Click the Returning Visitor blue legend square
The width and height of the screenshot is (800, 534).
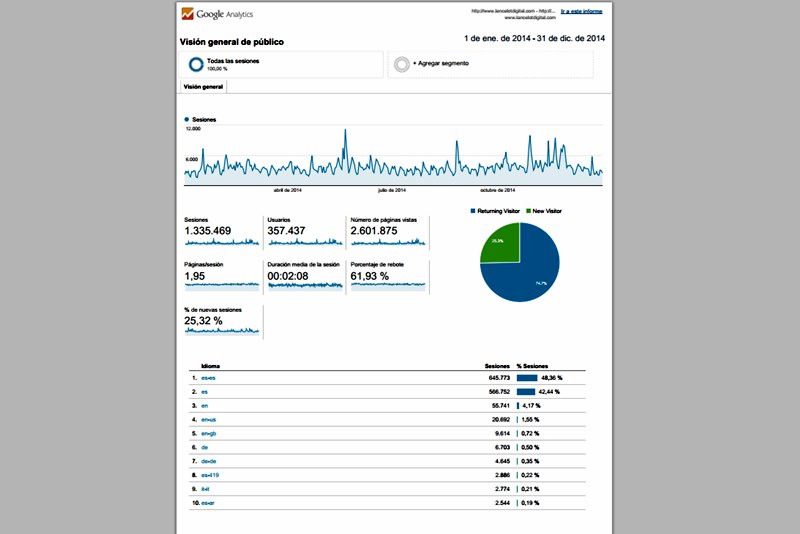pyautogui.click(x=472, y=211)
